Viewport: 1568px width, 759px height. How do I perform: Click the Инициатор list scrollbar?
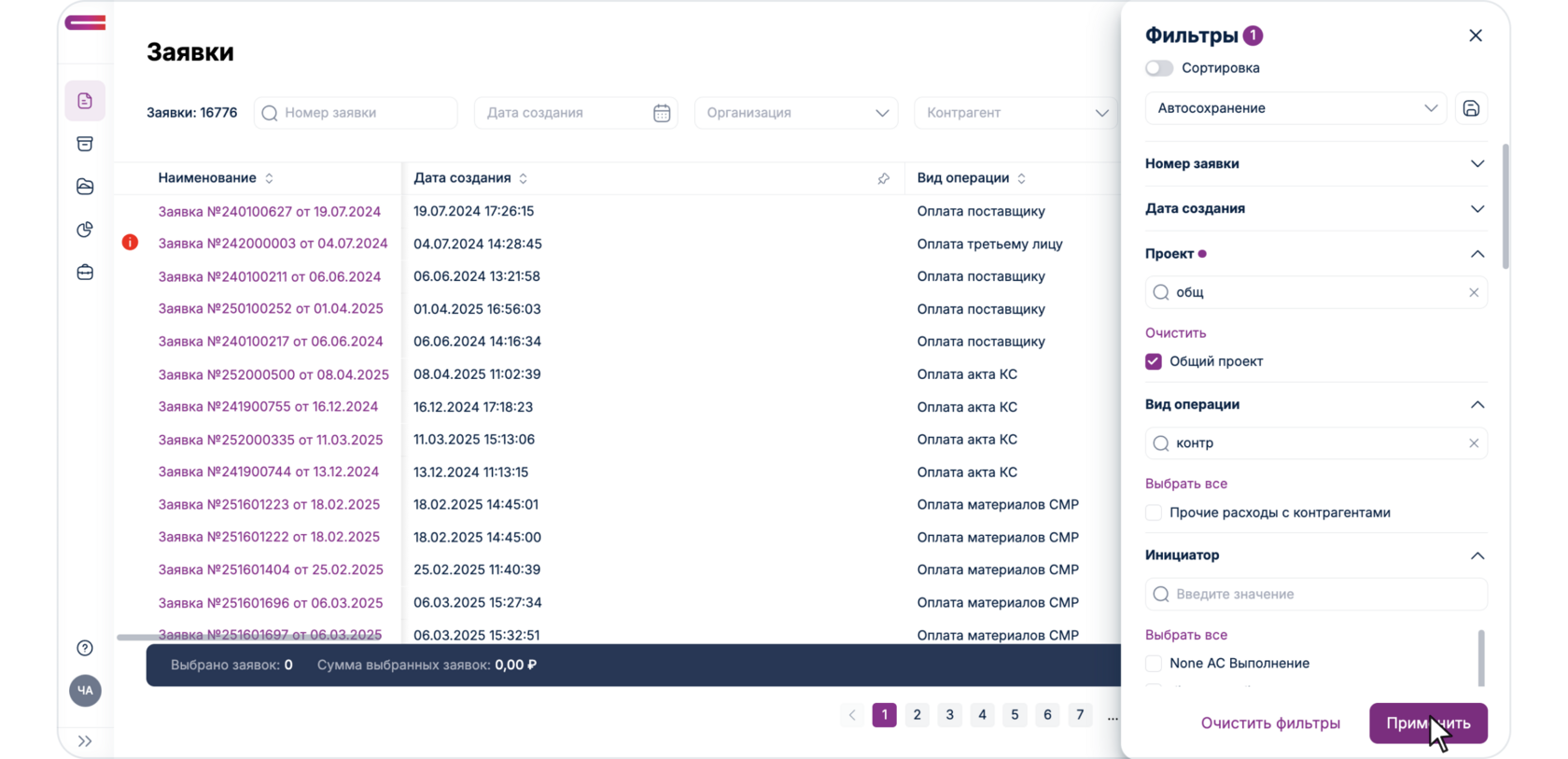coord(1481,658)
